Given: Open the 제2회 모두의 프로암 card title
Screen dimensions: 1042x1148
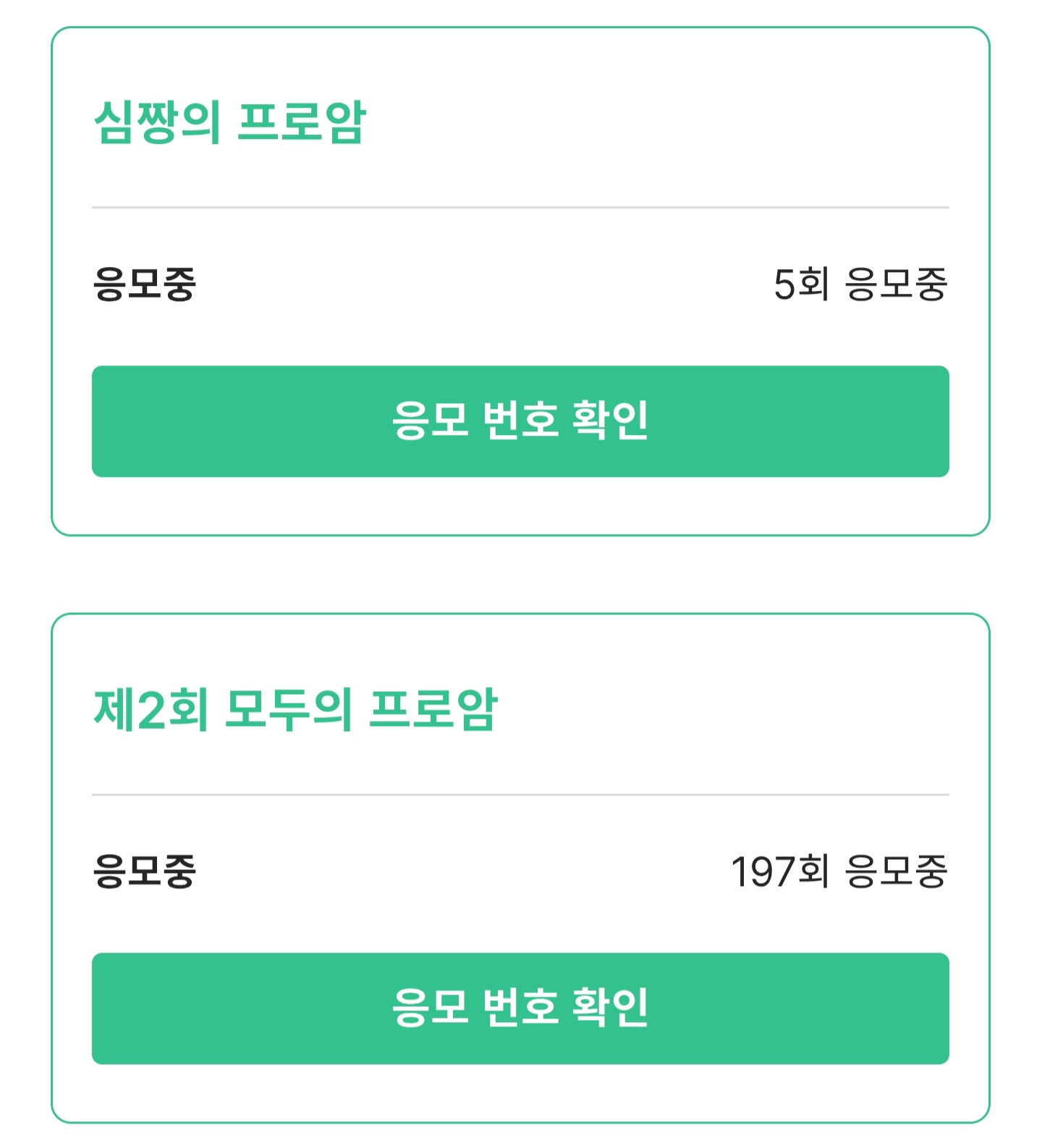Looking at the screenshot, I should pyautogui.click(x=295, y=709).
